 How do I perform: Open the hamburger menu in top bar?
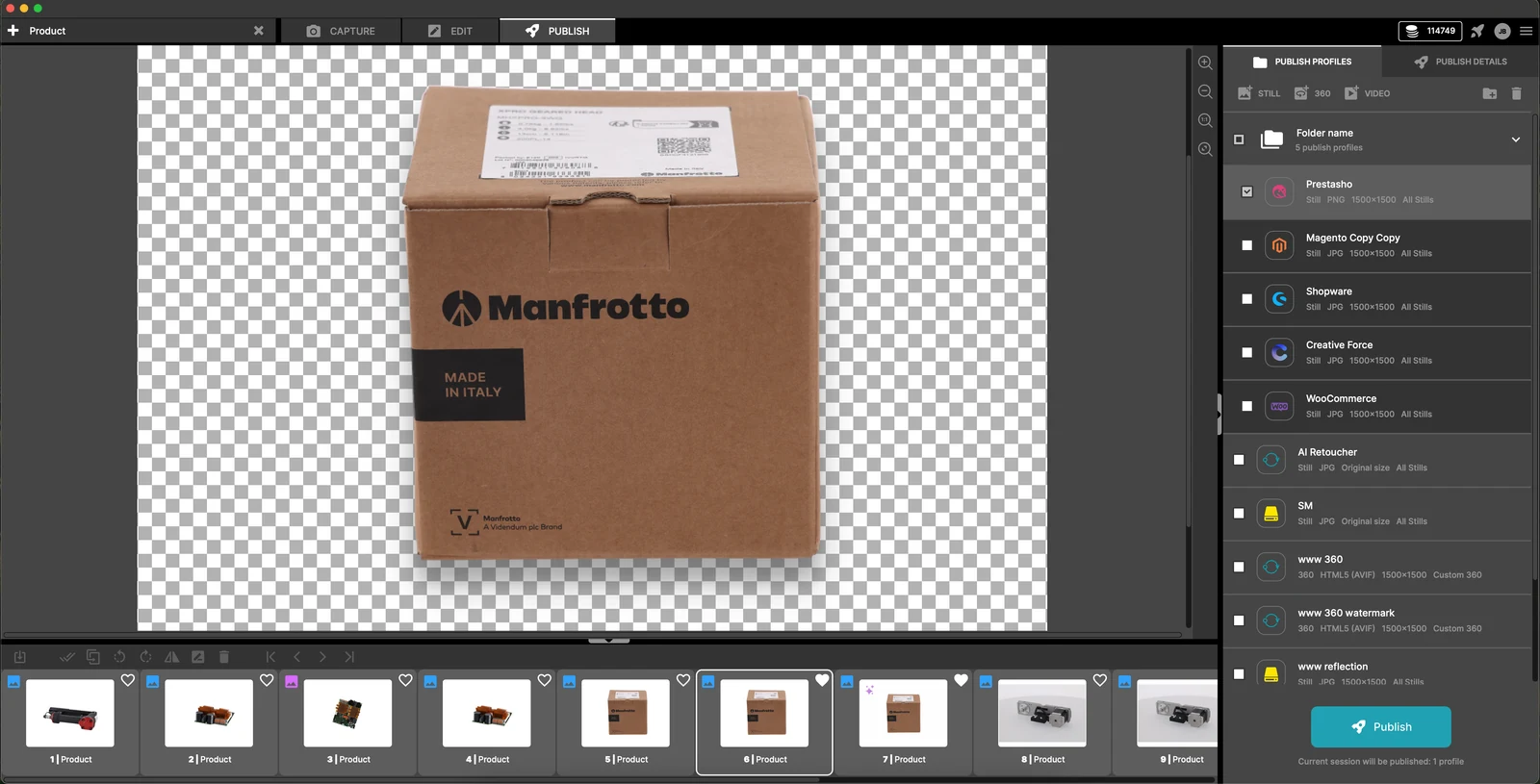(x=1526, y=31)
